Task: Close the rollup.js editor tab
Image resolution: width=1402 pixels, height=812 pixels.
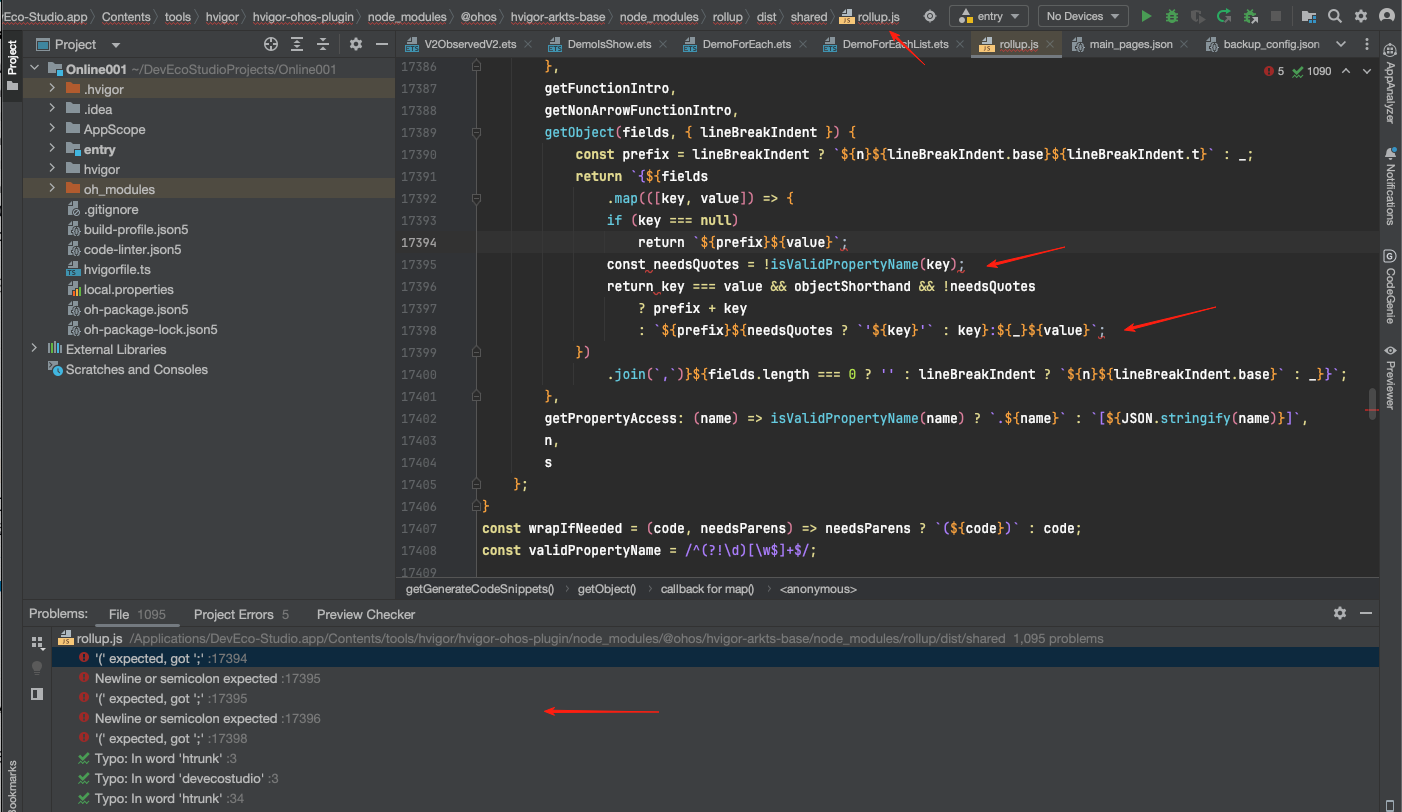Action: click(1050, 44)
